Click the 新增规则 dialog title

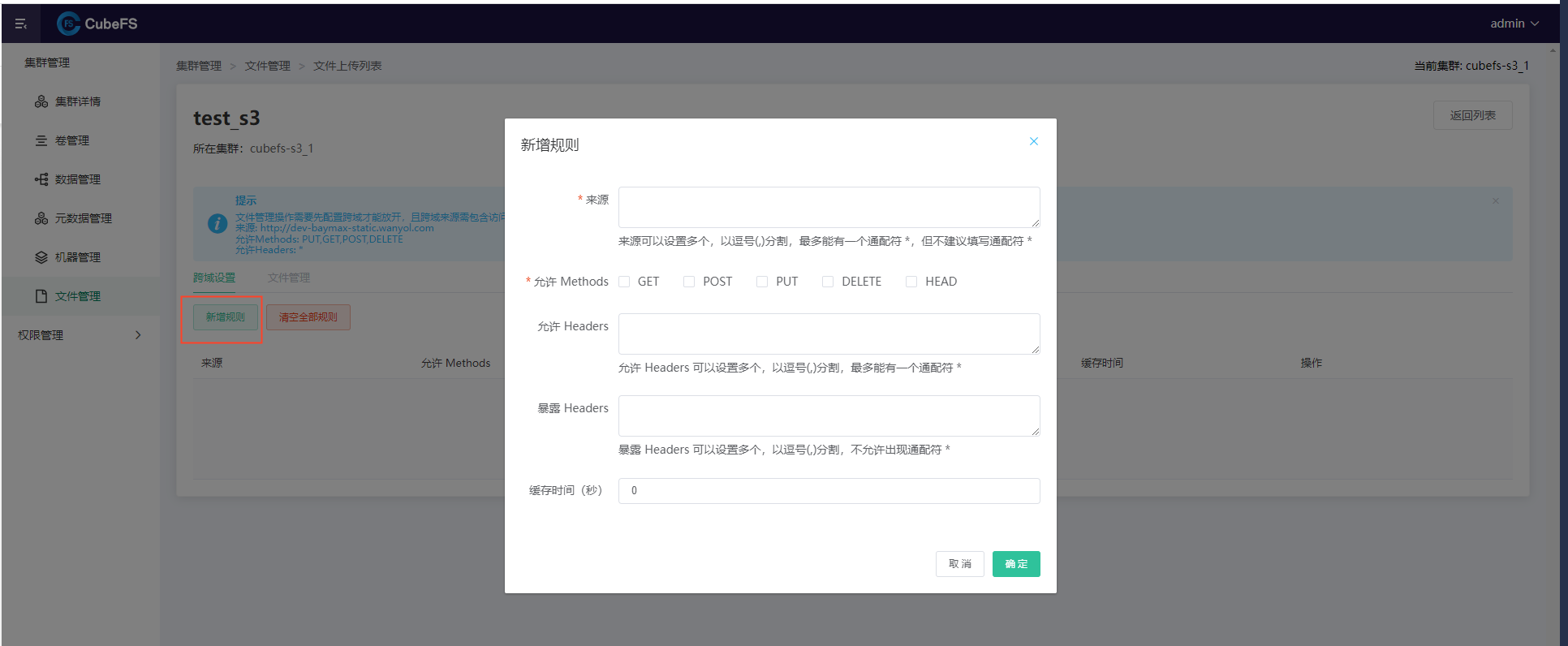coord(549,145)
